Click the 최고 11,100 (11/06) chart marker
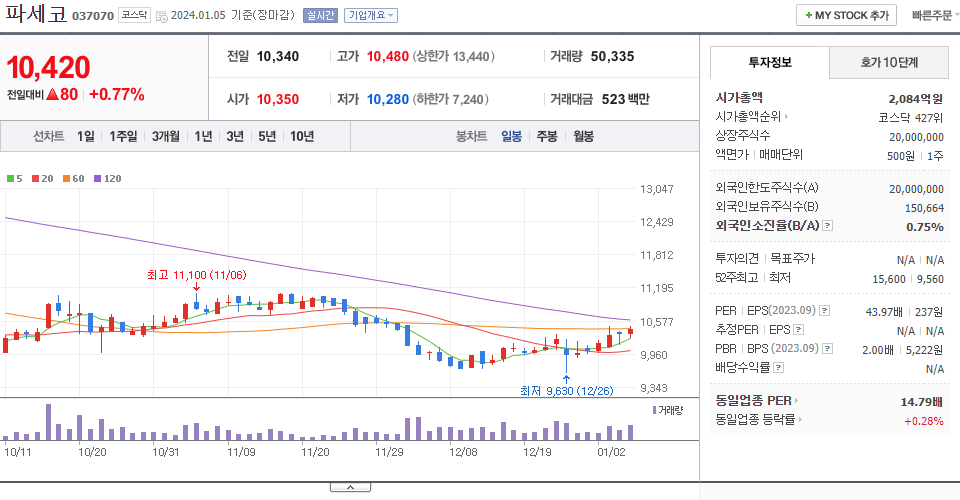 (x=197, y=275)
